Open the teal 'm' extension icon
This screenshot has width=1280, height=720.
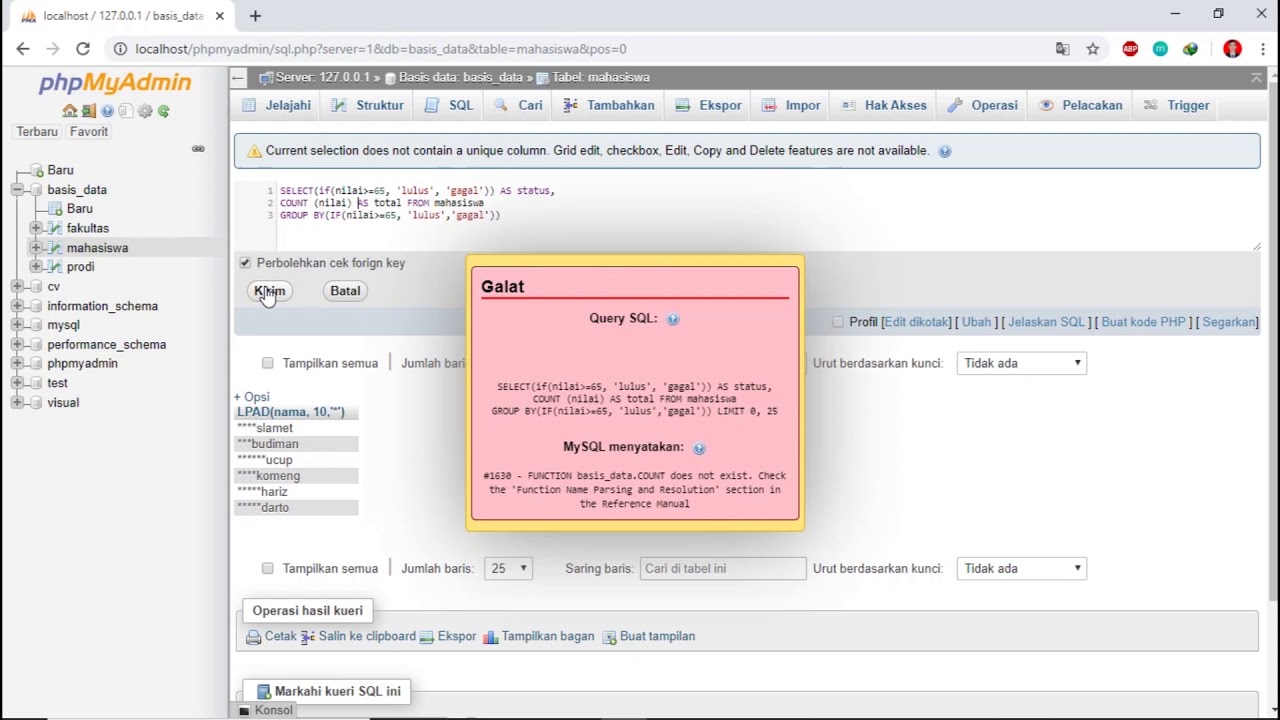coord(1160,49)
